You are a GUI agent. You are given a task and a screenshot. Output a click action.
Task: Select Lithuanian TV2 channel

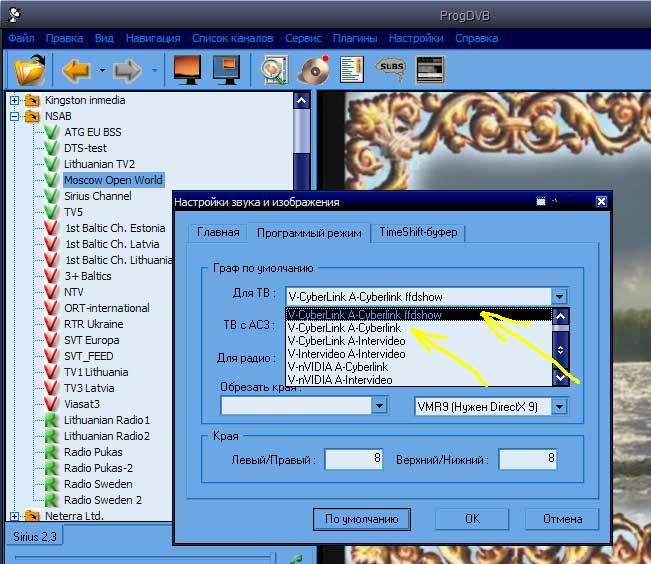pyautogui.click(x=99, y=164)
